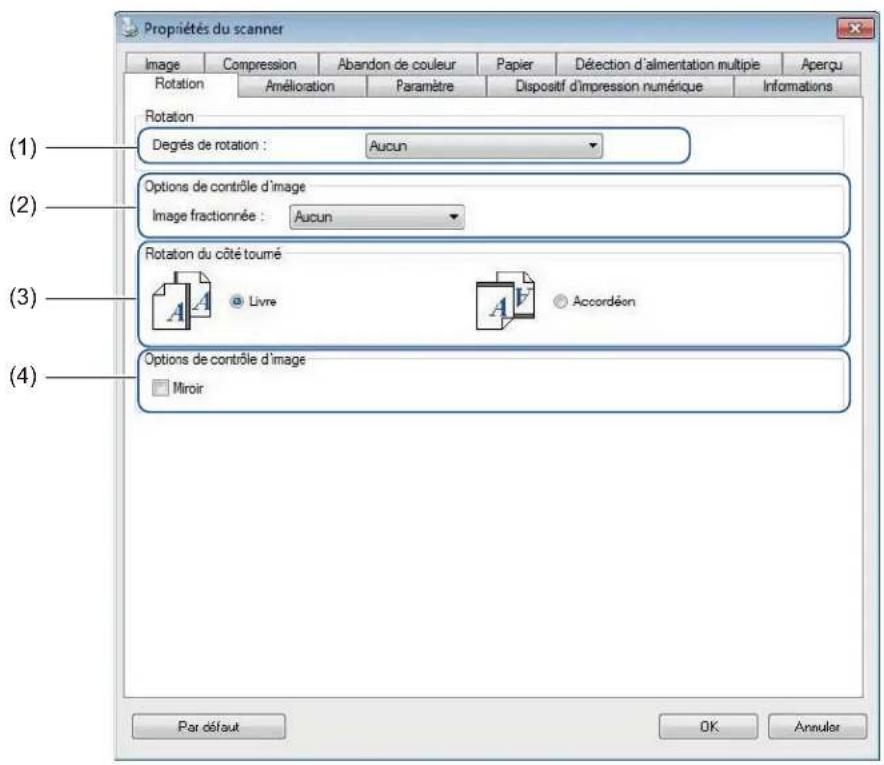Click the Degrés de rotation label
Screen dimensions: 884x765
[209, 145]
